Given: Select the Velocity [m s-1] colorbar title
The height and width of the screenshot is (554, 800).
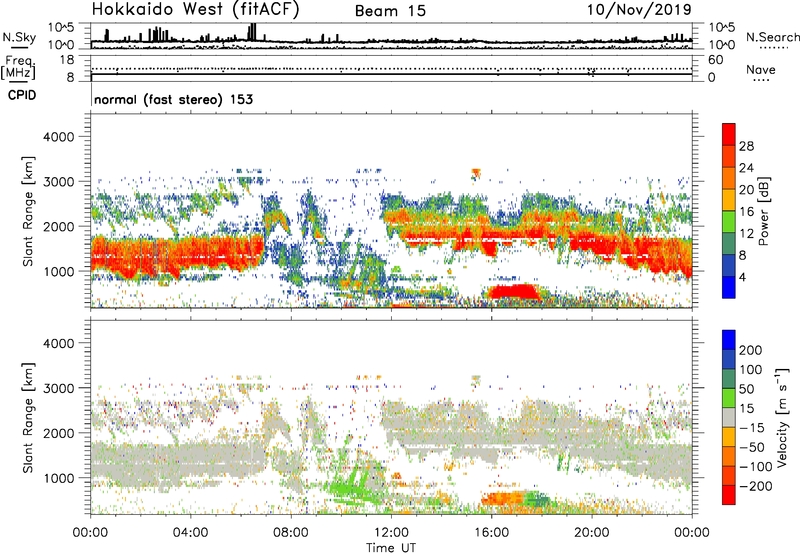Looking at the screenshot, I should (x=783, y=418).
